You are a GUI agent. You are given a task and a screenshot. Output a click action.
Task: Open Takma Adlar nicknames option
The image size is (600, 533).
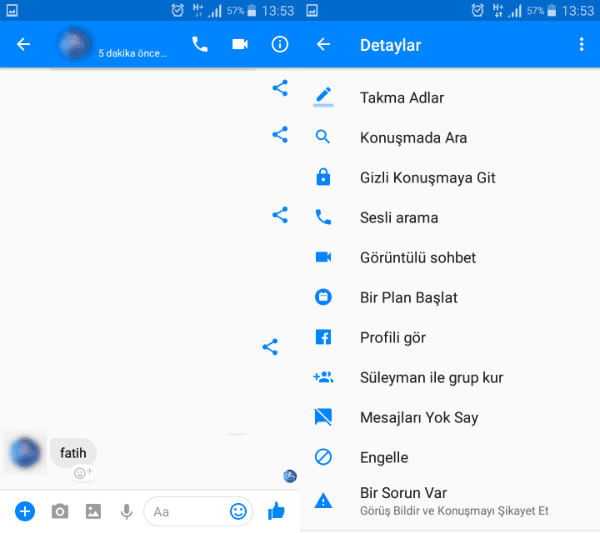(x=450, y=98)
